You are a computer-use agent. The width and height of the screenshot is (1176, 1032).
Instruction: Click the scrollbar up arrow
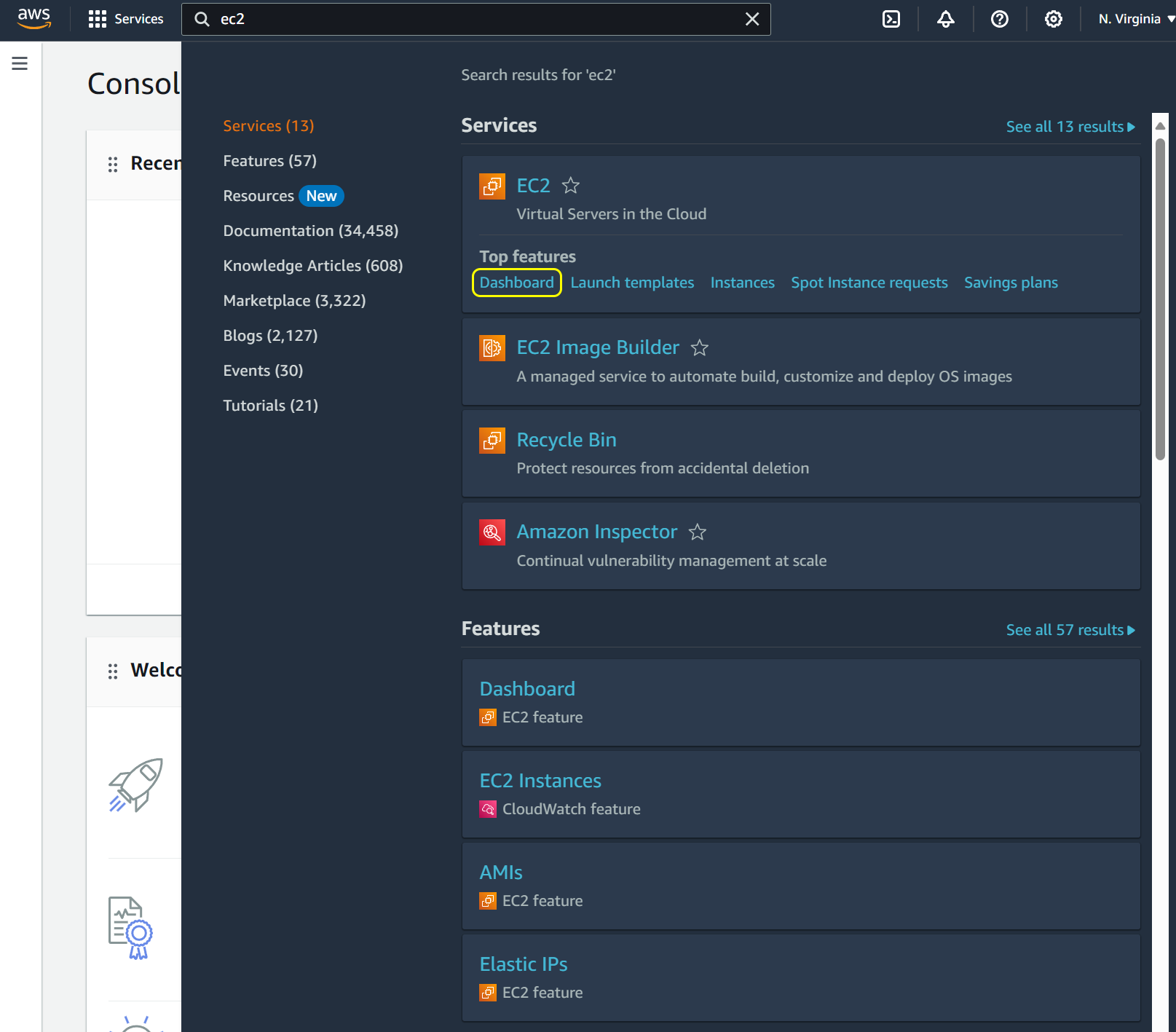click(1161, 126)
